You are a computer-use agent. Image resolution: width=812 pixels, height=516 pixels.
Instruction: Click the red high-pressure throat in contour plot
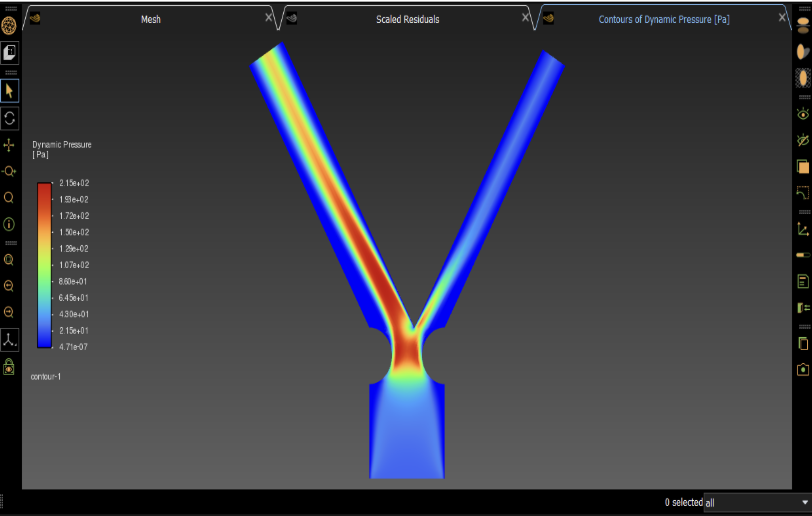pos(407,351)
